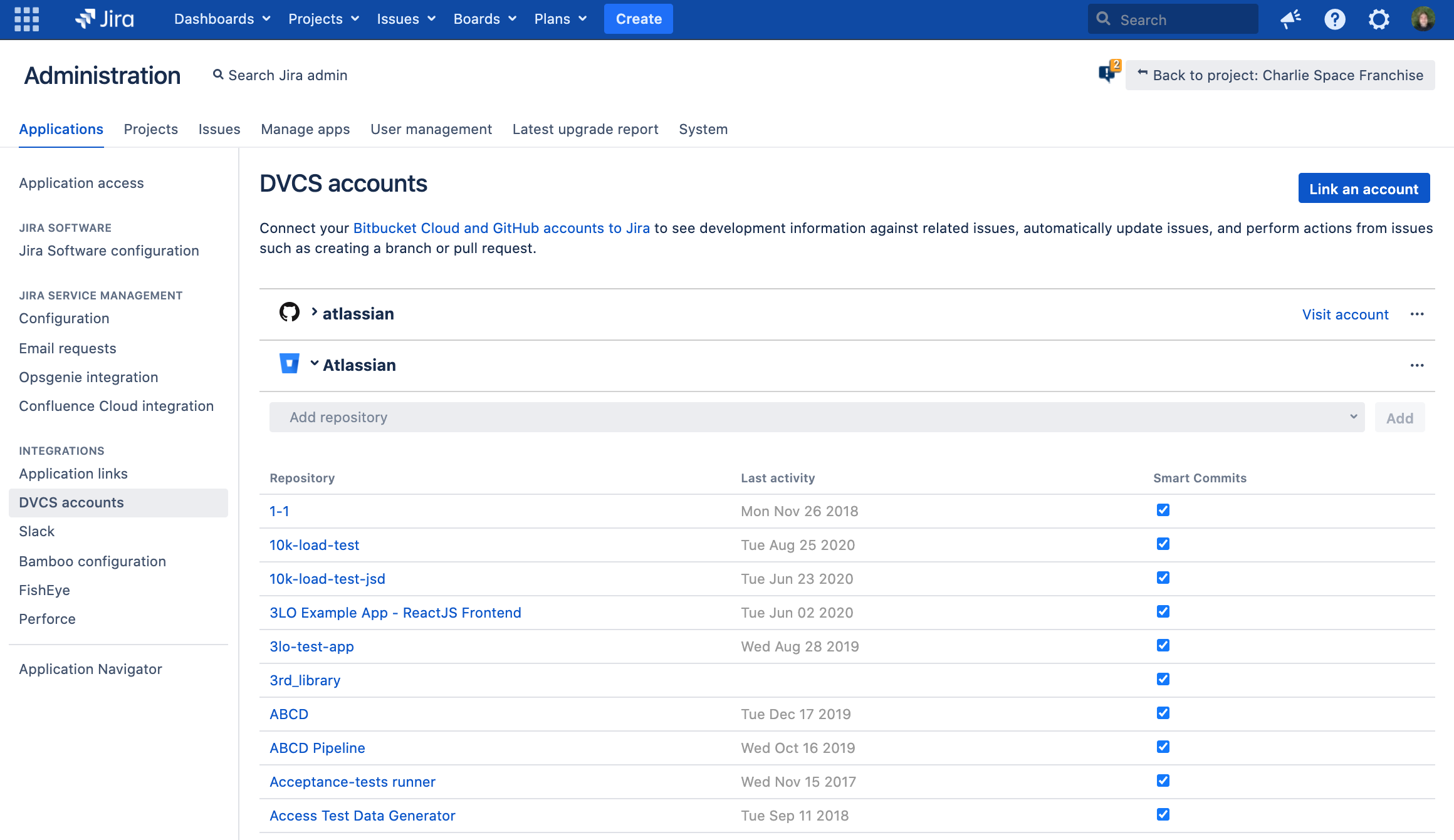The image size is (1454, 840).
Task: Open FishEye in sidebar
Action: (x=44, y=590)
